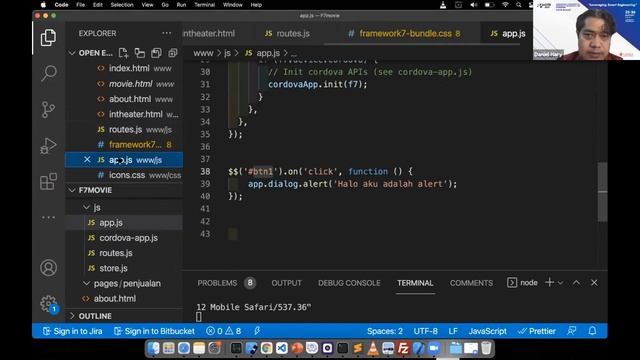This screenshot has width=640, height=360.
Task: Select the app.js editor tab
Action: click(508, 33)
